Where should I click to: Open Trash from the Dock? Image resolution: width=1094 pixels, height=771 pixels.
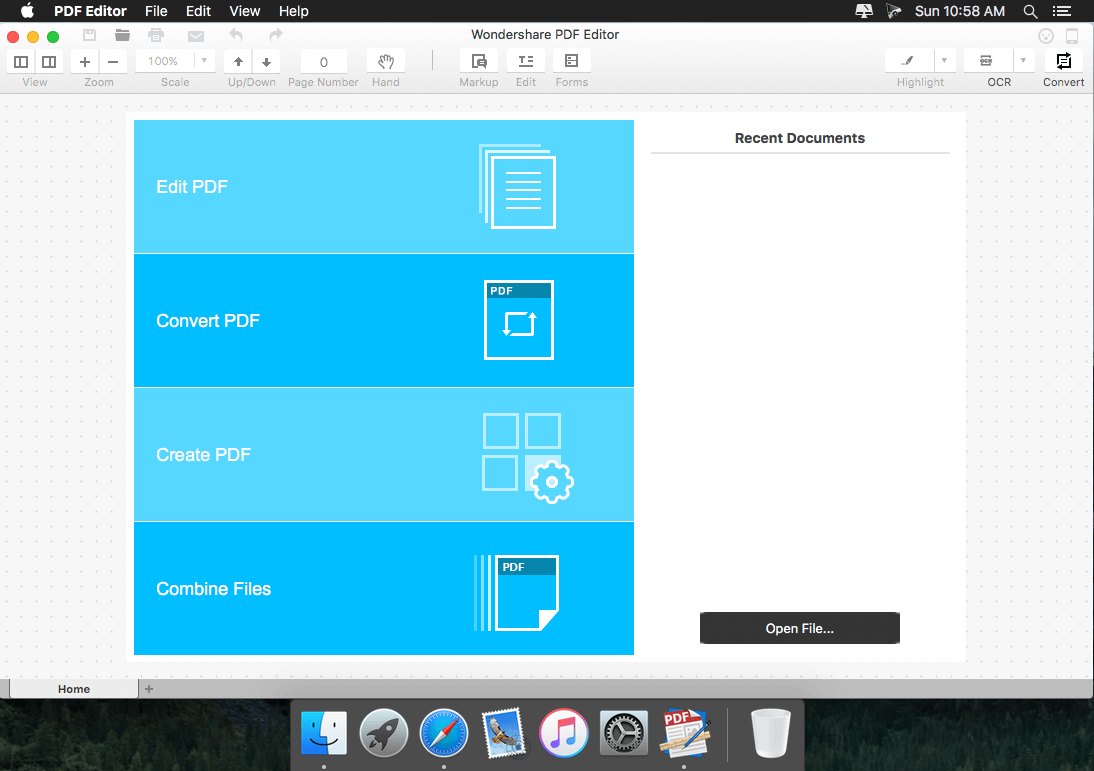[x=770, y=733]
